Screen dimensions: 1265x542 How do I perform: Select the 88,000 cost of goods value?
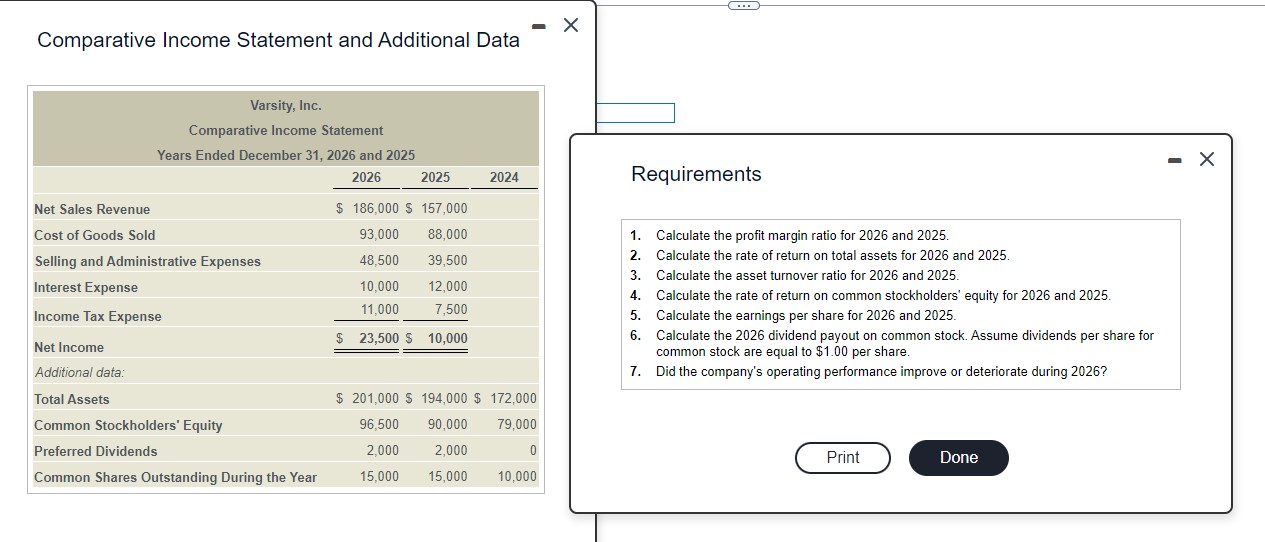[x=447, y=234]
